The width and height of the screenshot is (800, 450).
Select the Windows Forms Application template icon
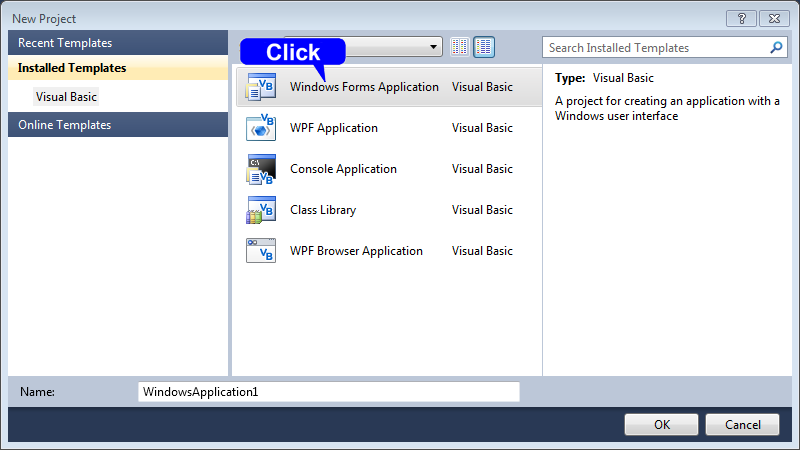pos(261,87)
